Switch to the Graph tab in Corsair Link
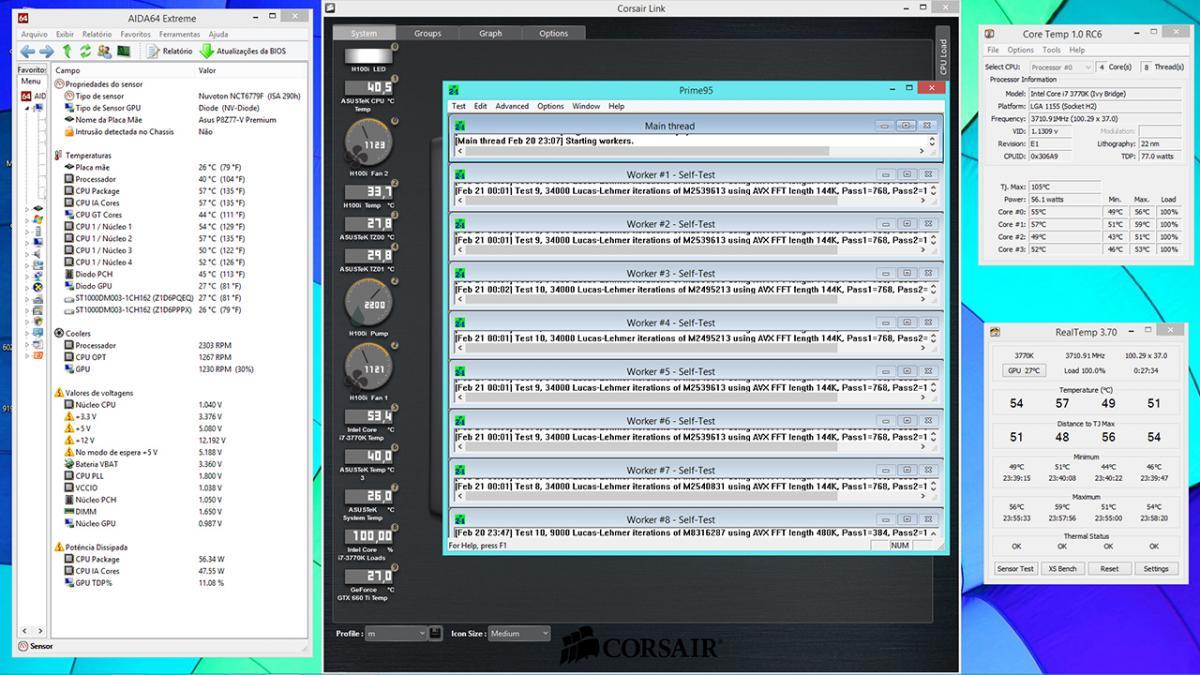 coord(491,33)
